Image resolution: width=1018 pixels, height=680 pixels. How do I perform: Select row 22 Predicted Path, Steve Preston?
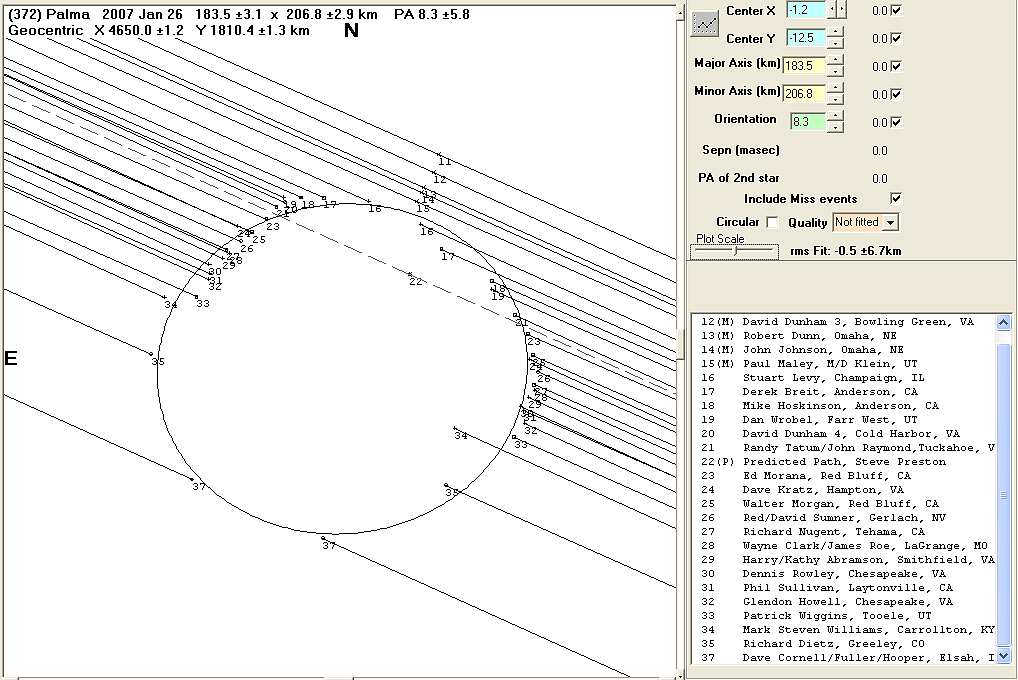pos(843,462)
